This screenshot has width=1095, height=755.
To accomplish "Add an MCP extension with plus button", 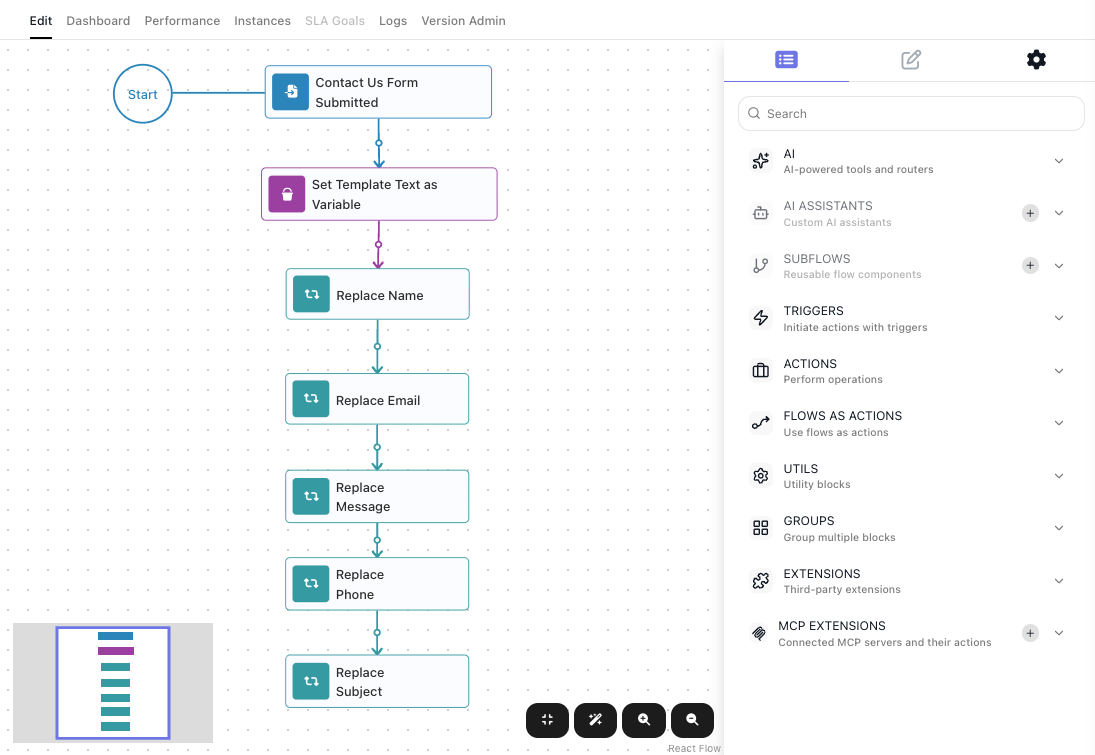I will pos(1030,633).
